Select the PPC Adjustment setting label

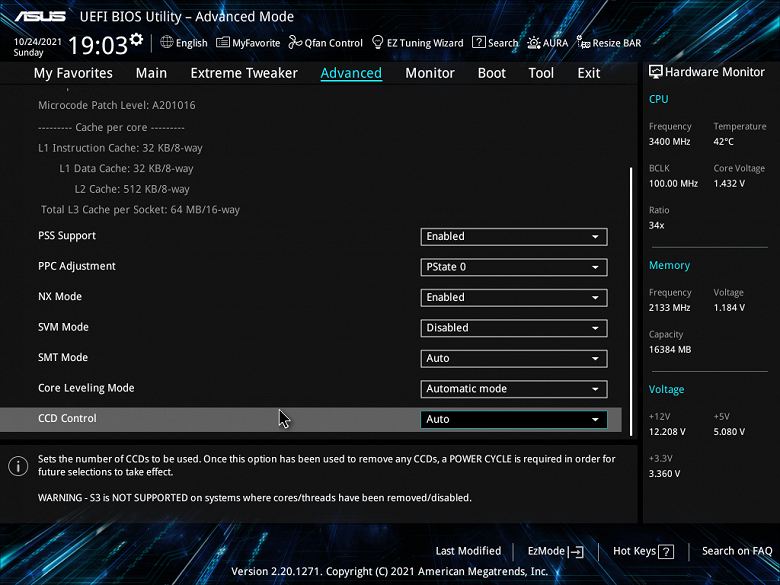tap(77, 266)
